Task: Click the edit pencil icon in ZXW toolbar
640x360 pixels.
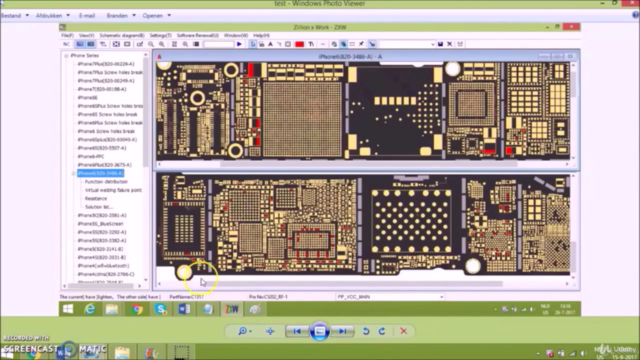Action: (140, 44)
